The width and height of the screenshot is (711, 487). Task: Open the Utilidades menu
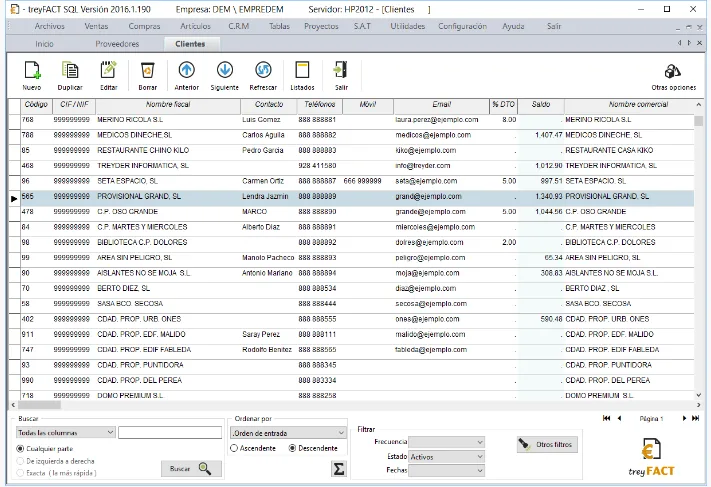point(408,26)
